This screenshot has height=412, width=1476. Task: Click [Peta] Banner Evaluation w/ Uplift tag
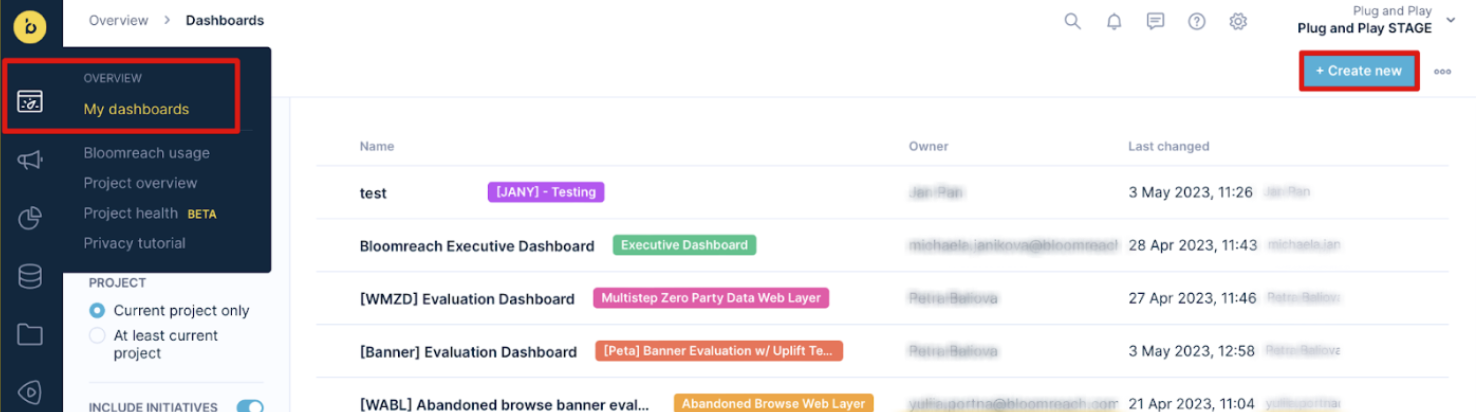point(719,351)
